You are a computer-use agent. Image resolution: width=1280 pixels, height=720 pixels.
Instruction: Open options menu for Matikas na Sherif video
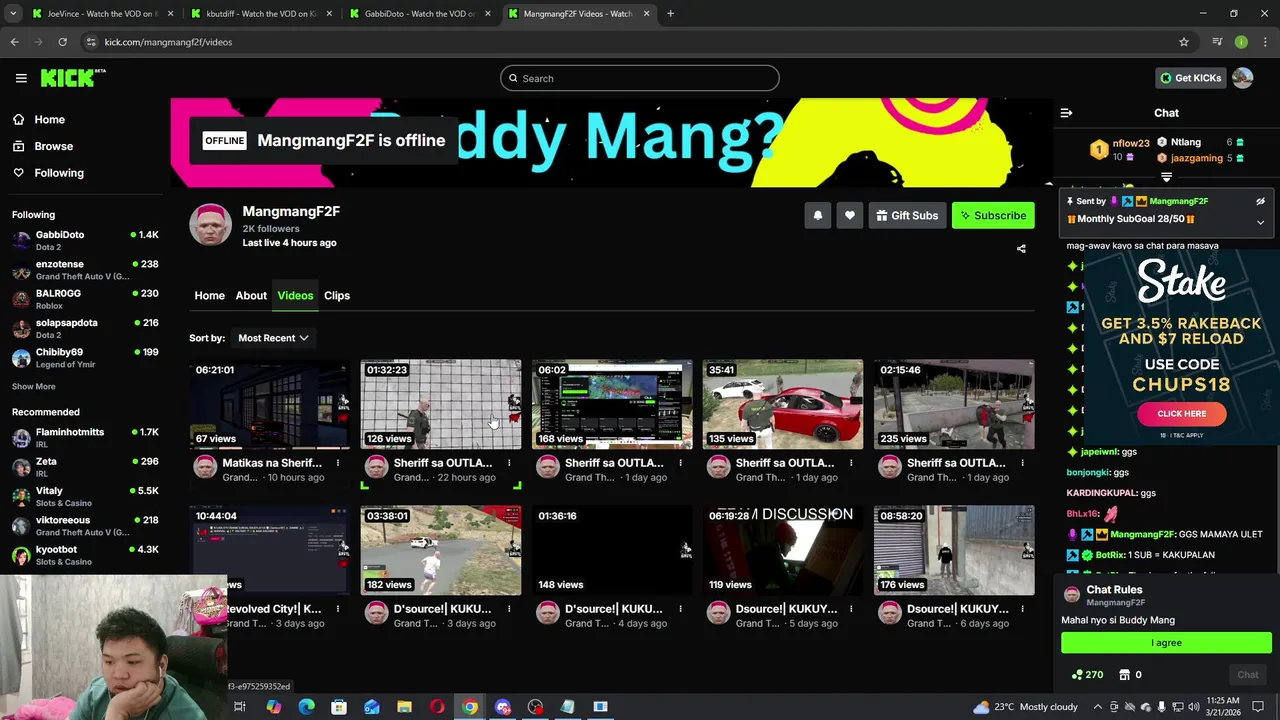click(338, 463)
